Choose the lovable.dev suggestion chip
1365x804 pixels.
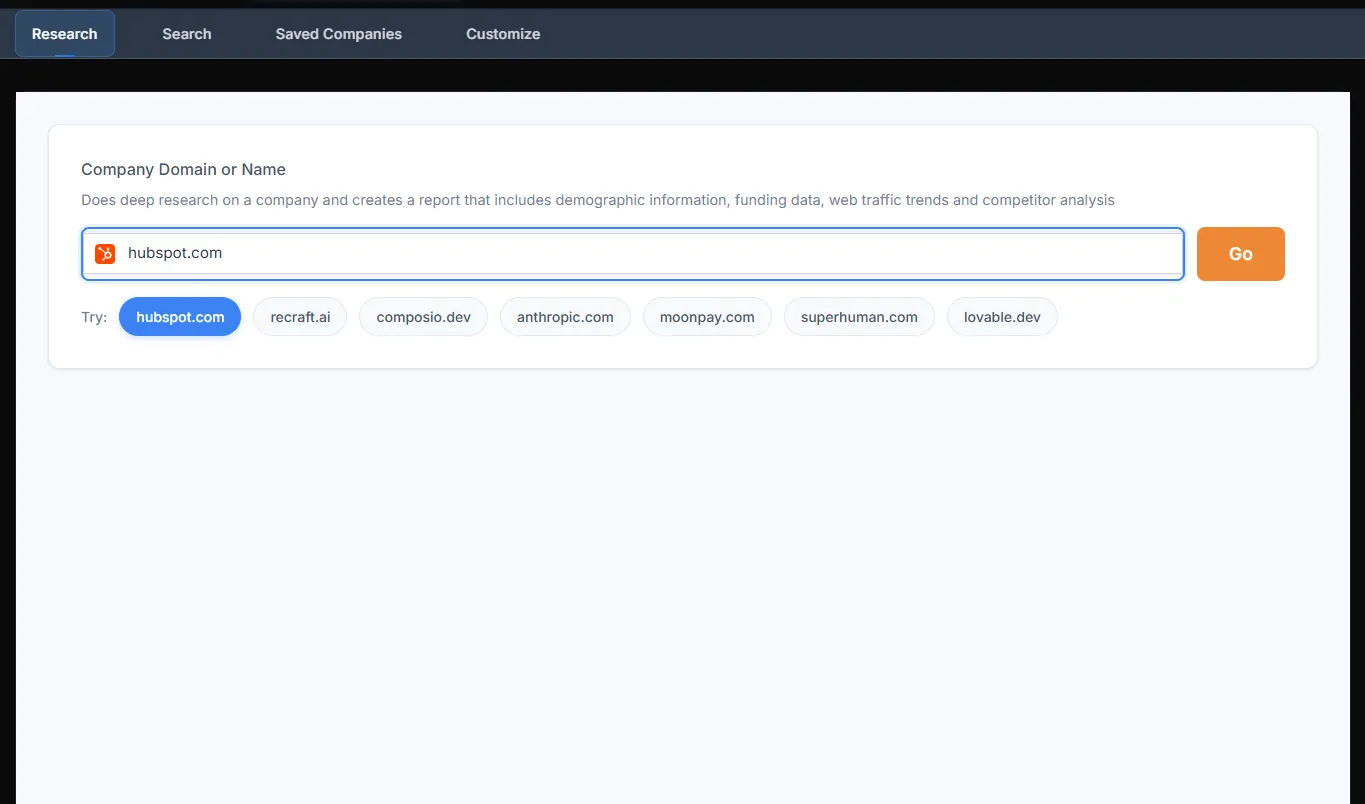click(1002, 317)
